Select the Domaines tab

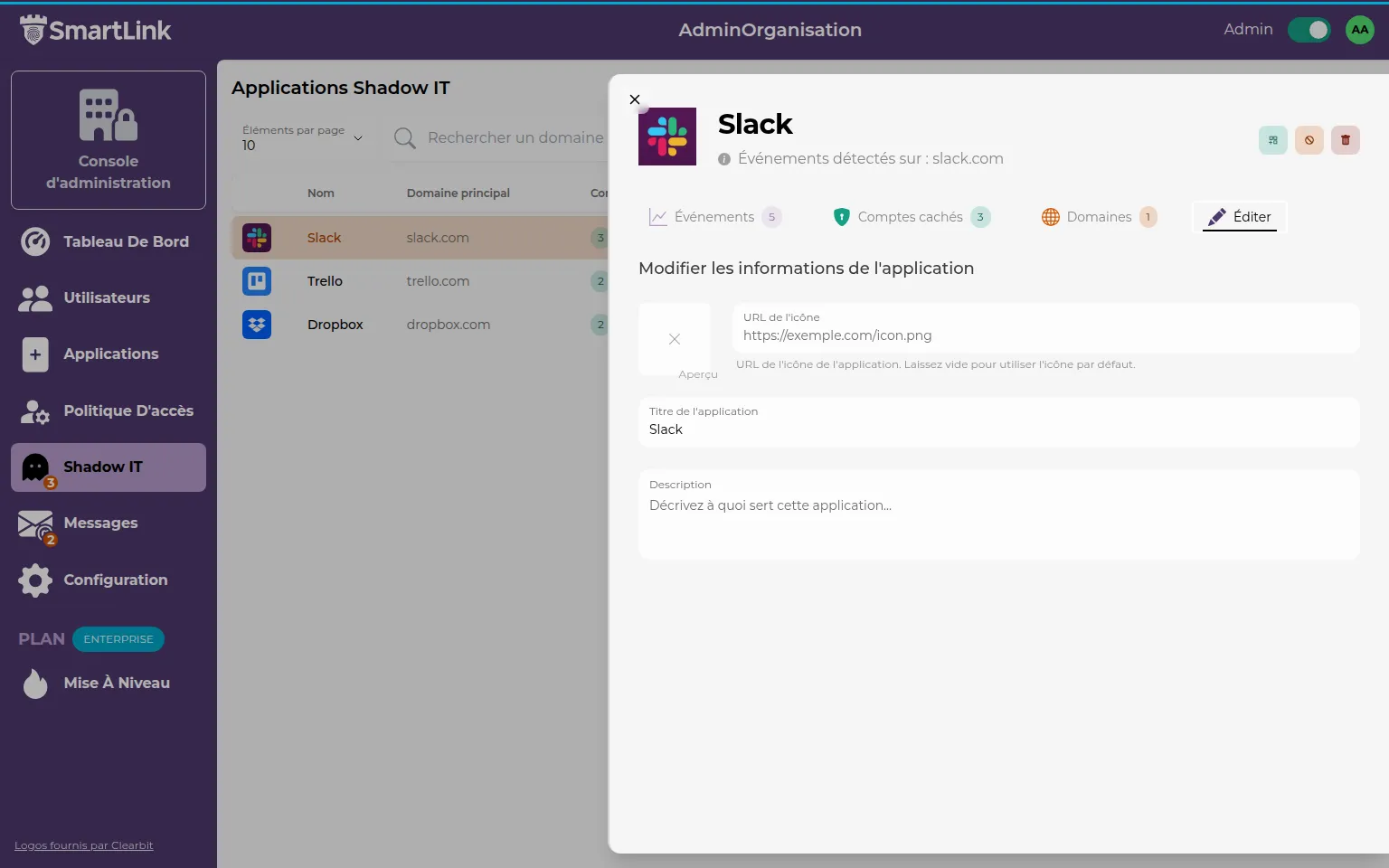pos(1098,217)
